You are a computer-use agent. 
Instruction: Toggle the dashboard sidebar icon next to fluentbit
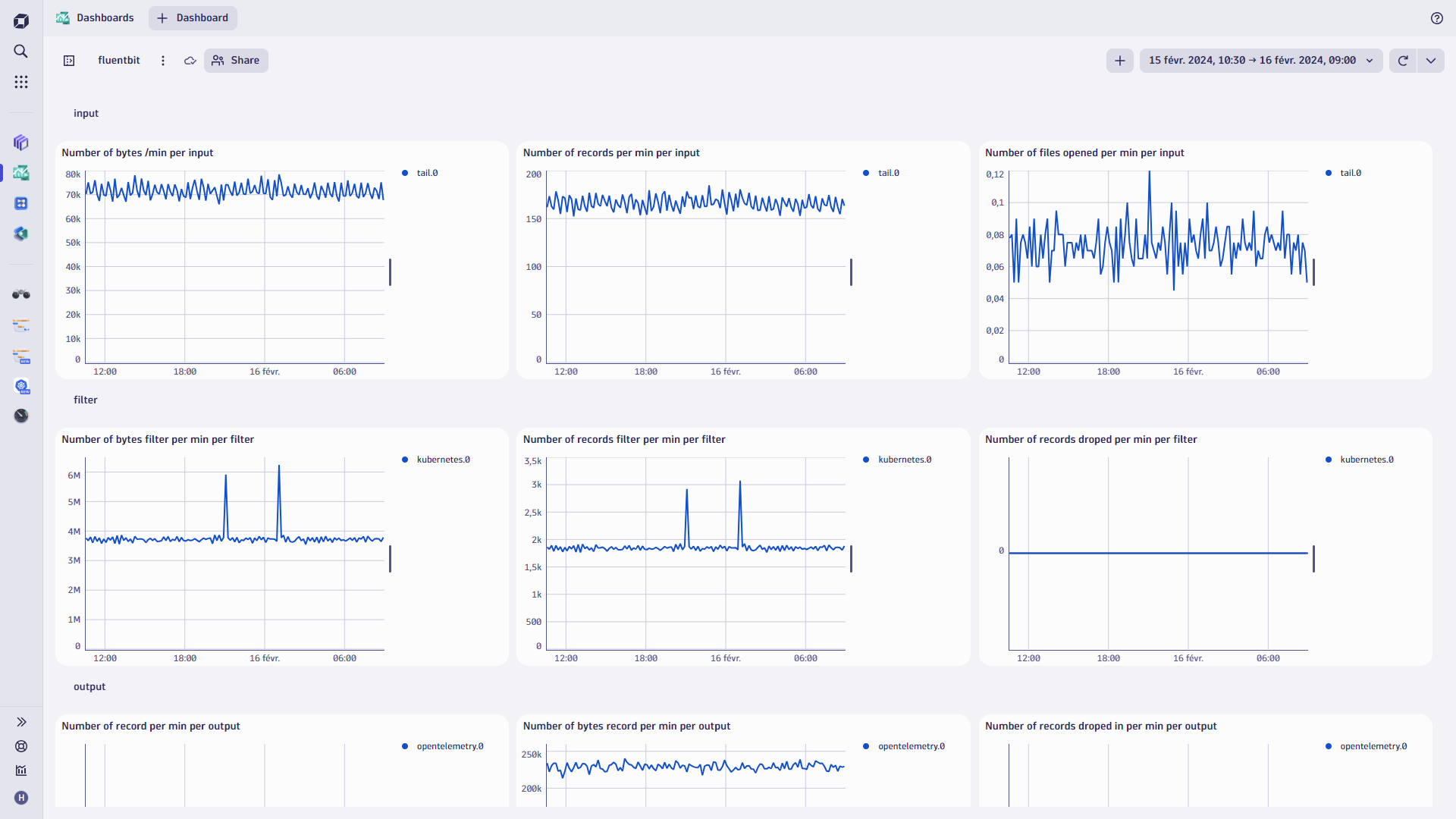(68, 60)
